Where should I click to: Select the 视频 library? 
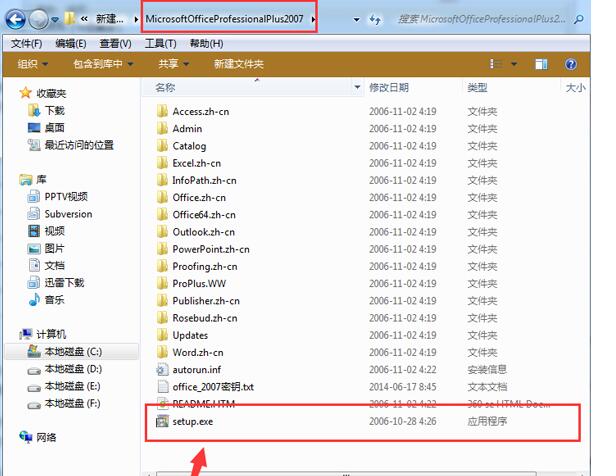(54, 231)
